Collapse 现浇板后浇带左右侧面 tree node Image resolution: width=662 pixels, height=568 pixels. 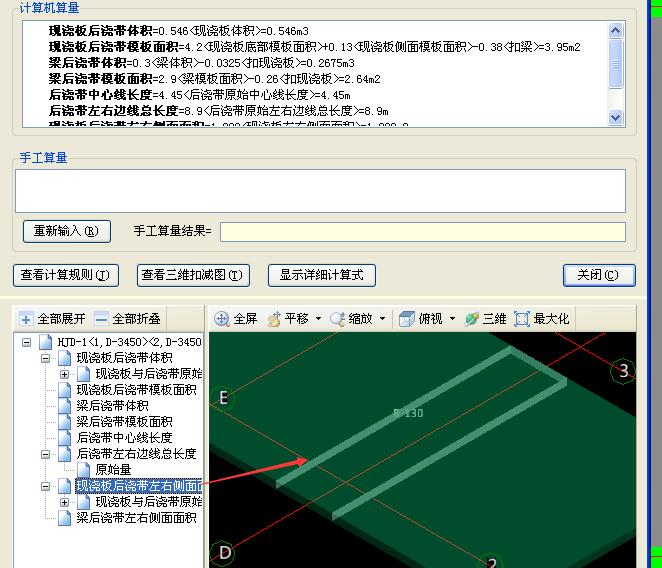(x=45, y=486)
